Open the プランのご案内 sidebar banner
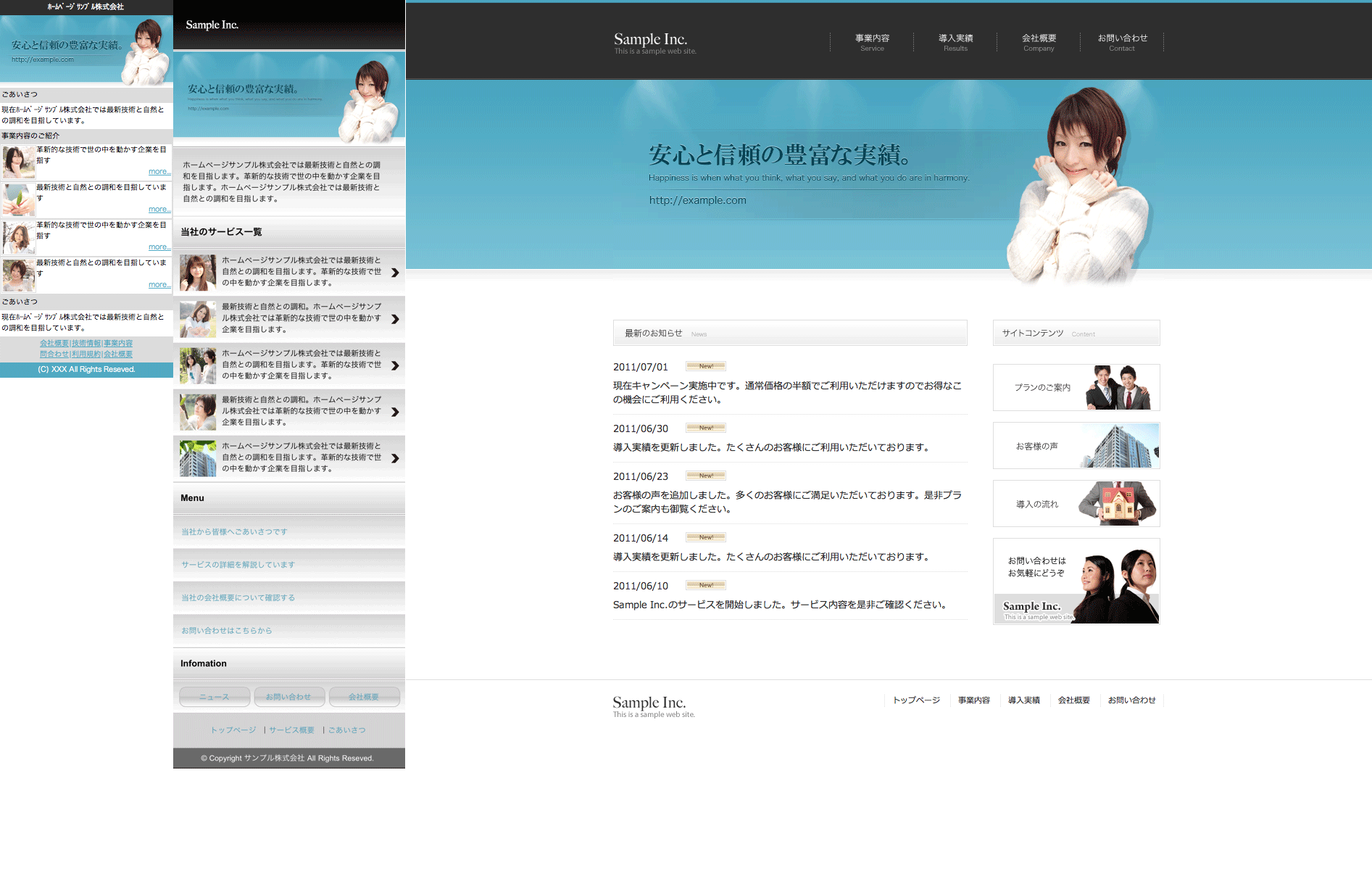 tap(1076, 388)
